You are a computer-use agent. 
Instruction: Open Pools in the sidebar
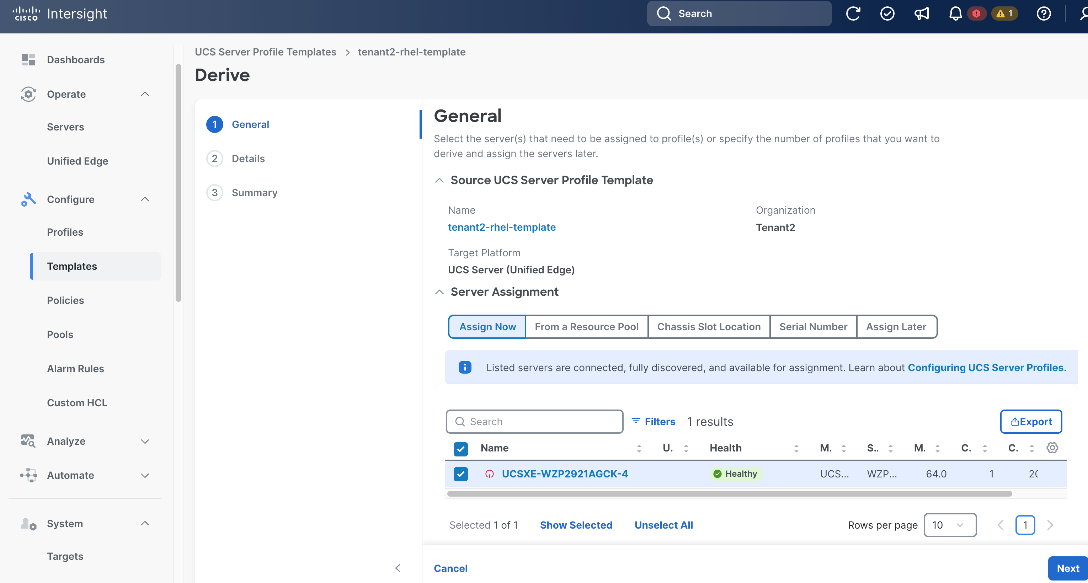tap(60, 335)
